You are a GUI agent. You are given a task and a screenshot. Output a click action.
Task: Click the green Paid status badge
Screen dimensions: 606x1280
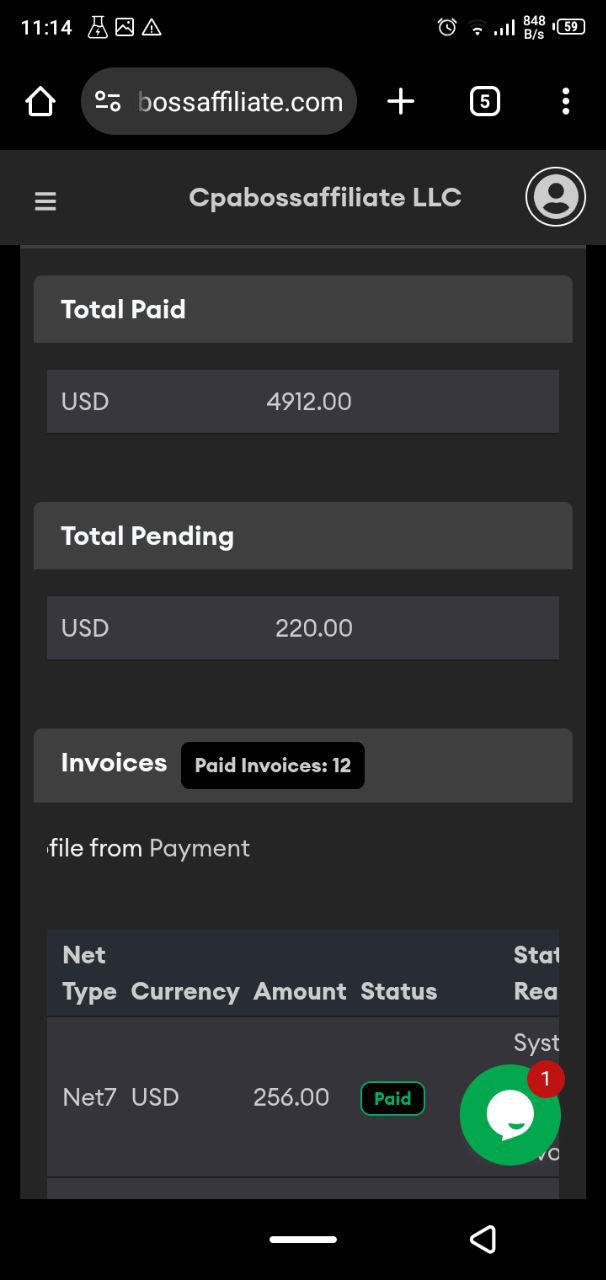[392, 1098]
